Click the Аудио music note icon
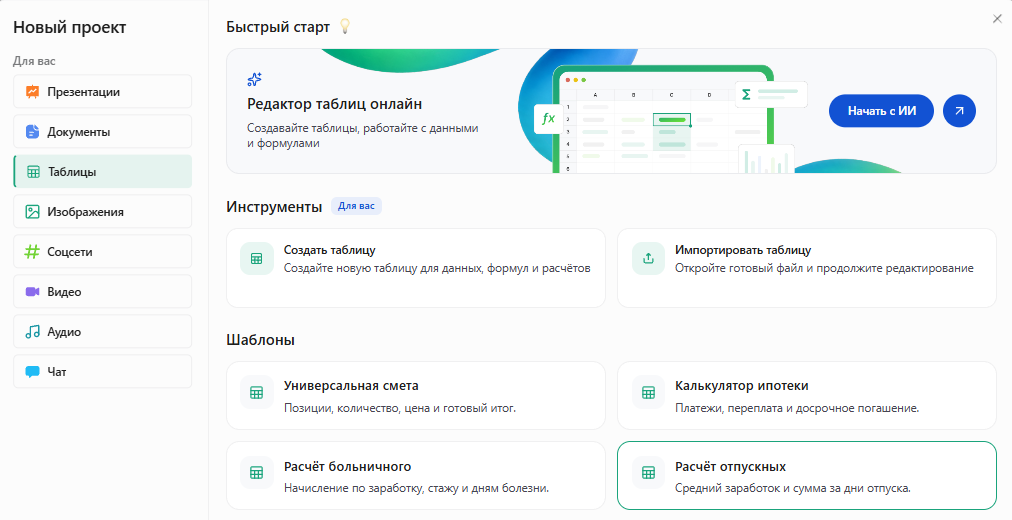The width and height of the screenshot is (1012, 520). 32,332
